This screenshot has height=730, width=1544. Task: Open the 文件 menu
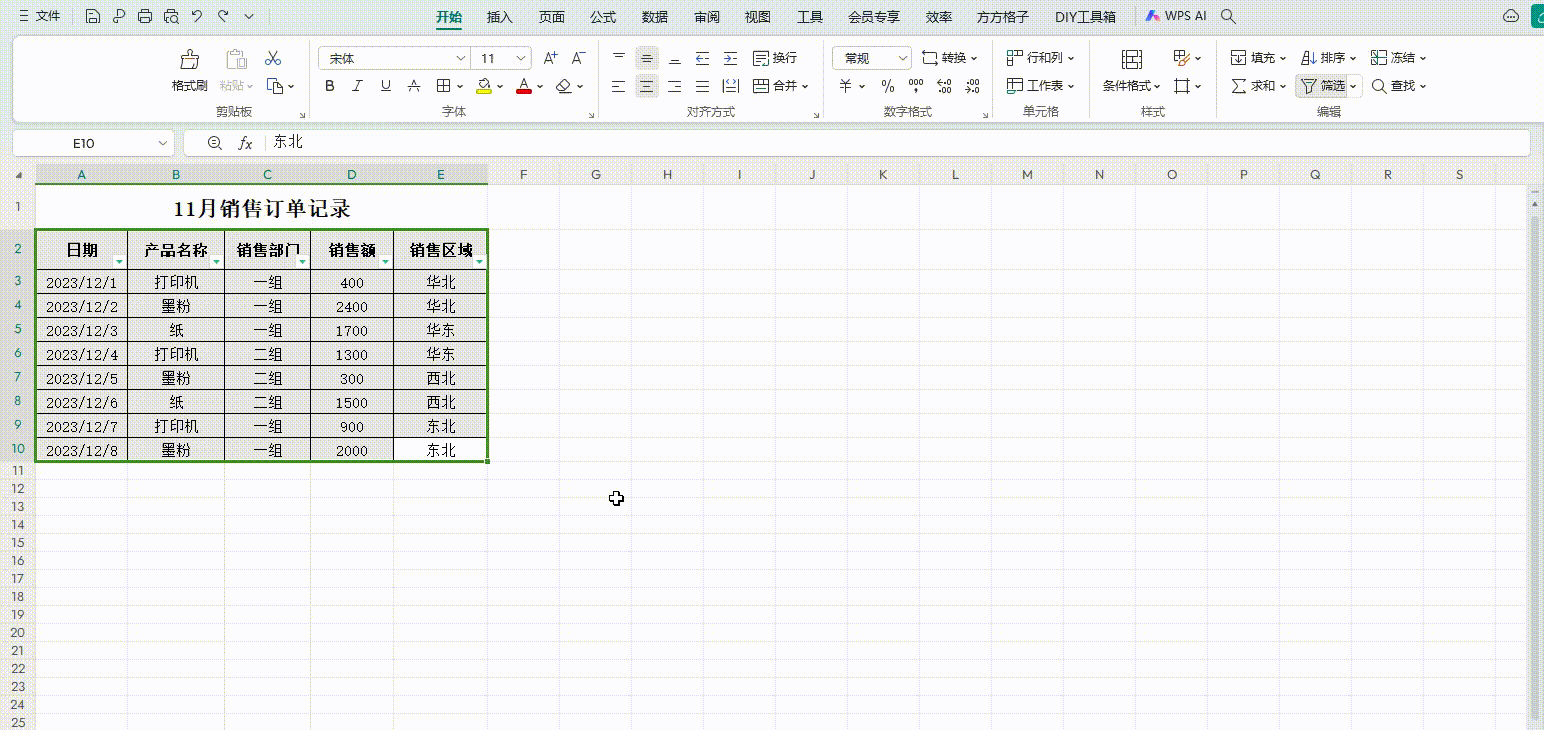tap(40, 16)
